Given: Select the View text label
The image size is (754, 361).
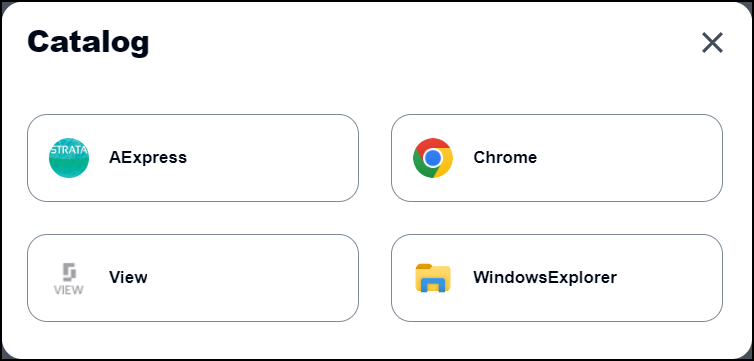Looking at the screenshot, I should click(x=128, y=277).
